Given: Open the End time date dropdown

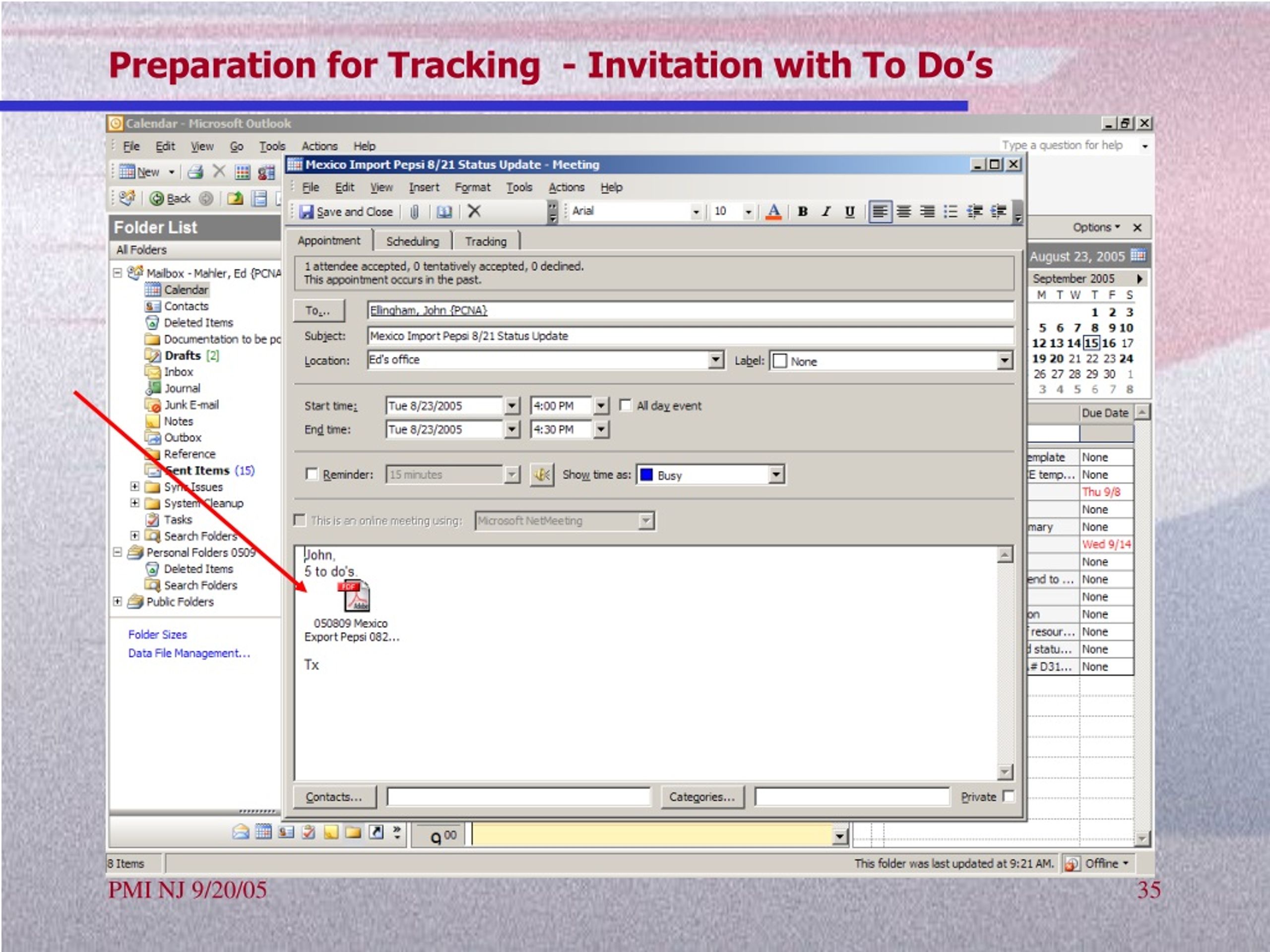Looking at the screenshot, I should [x=511, y=429].
